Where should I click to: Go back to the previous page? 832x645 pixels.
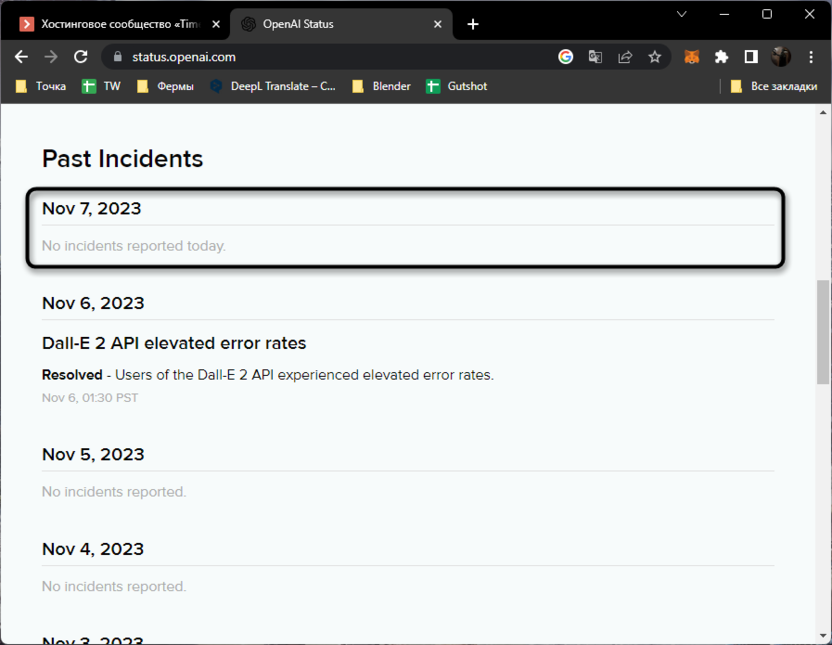(21, 57)
